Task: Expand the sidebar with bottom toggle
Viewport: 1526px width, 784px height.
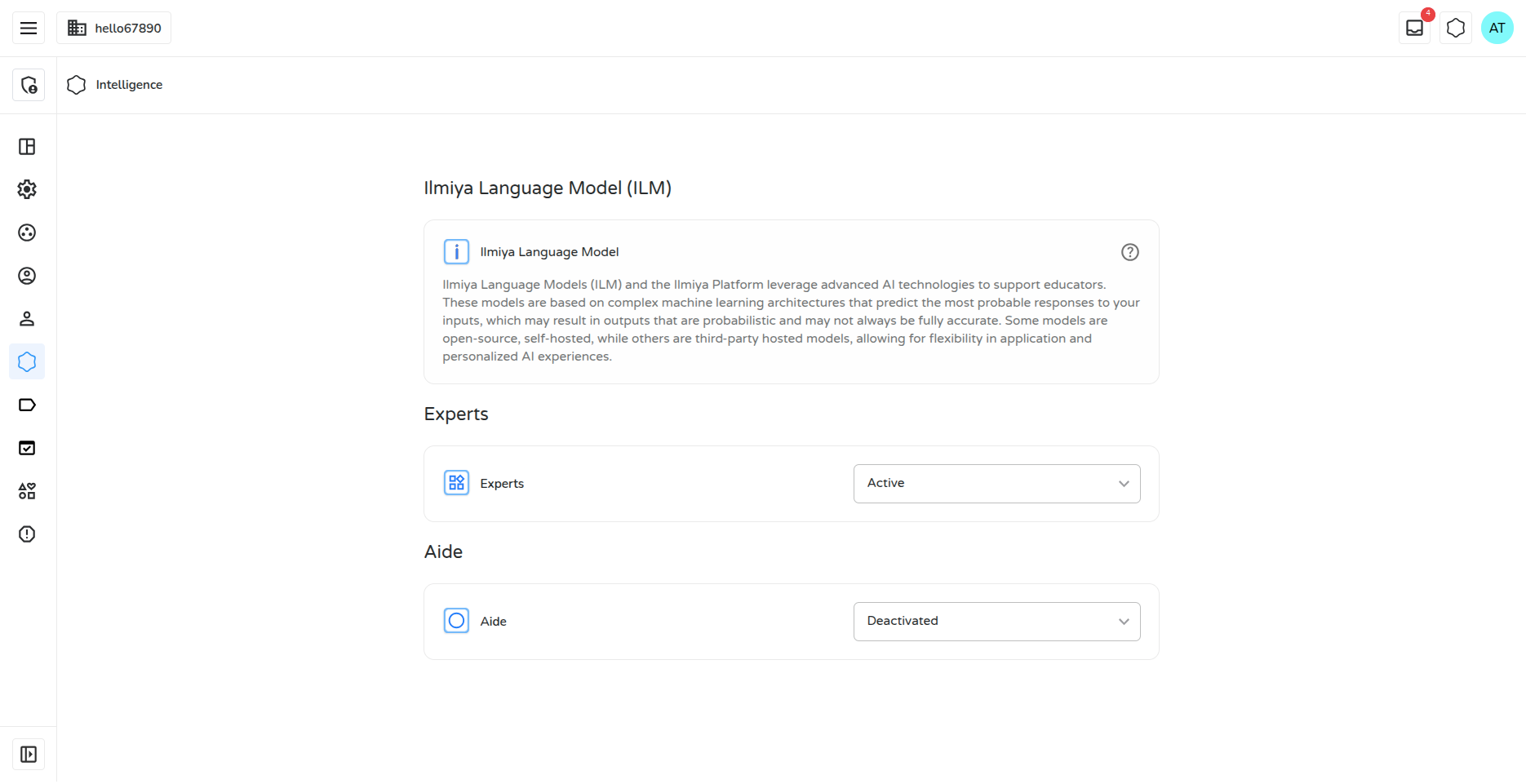Action: (x=29, y=755)
